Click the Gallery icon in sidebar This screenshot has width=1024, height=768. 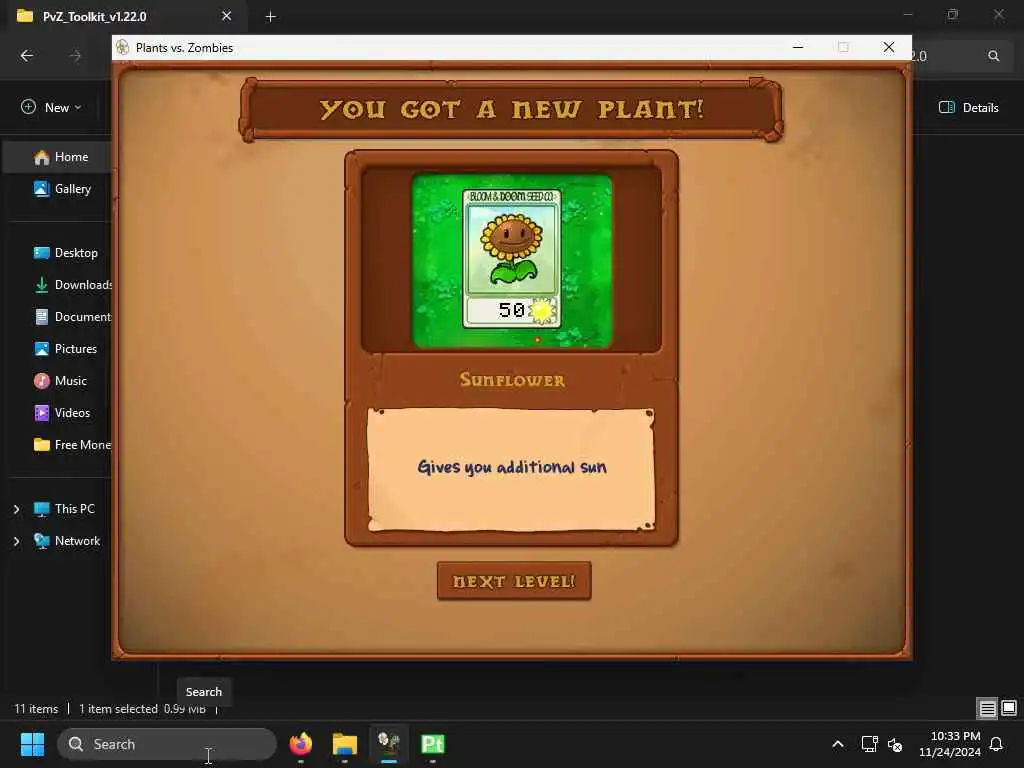(x=42, y=189)
